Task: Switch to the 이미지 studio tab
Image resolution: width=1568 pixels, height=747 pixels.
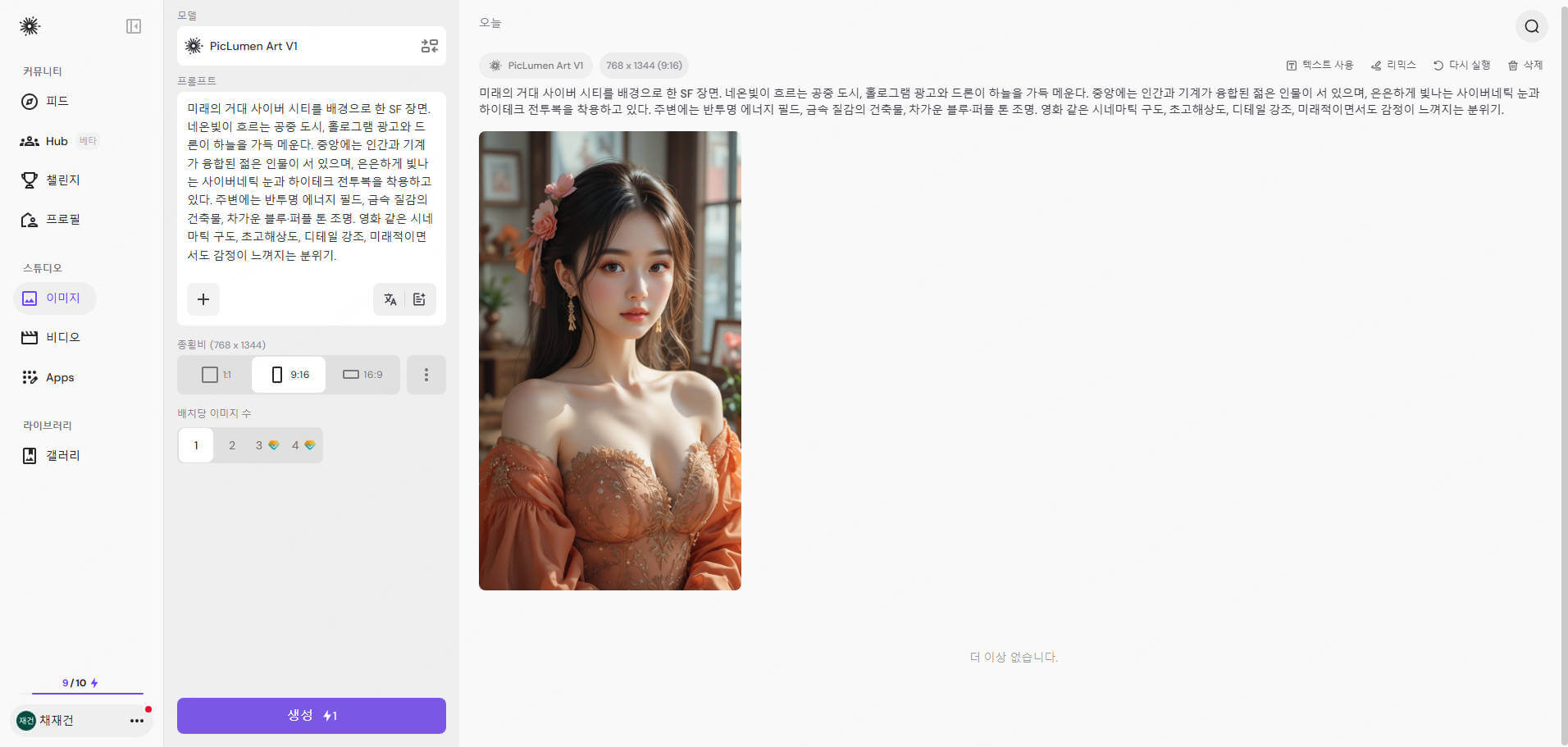Action: [x=62, y=298]
